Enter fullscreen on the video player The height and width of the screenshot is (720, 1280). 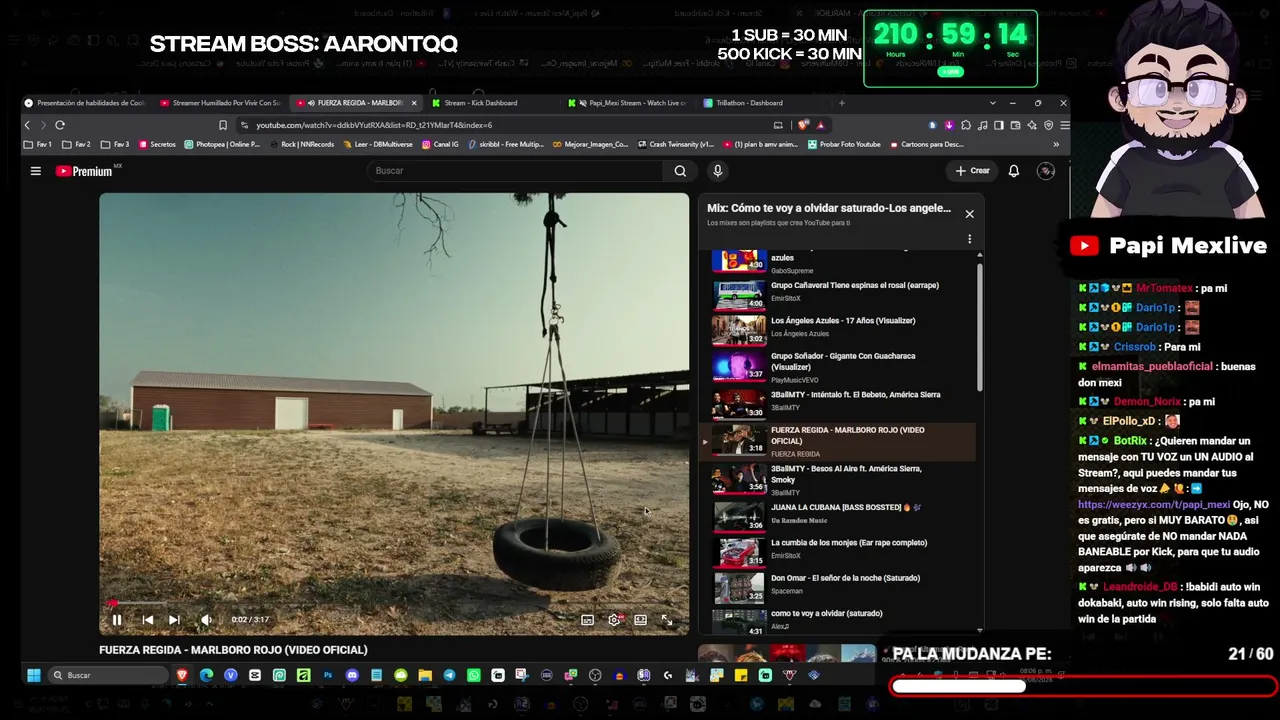coord(667,620)
